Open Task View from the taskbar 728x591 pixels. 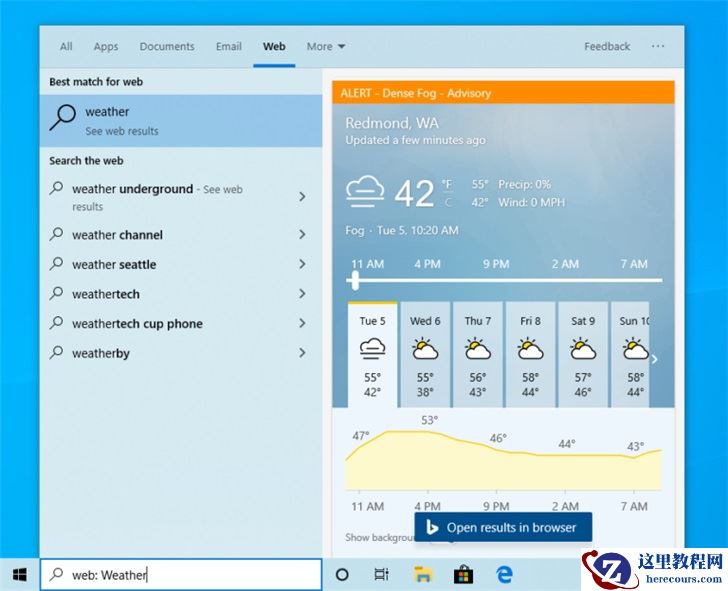pos(381,575)
